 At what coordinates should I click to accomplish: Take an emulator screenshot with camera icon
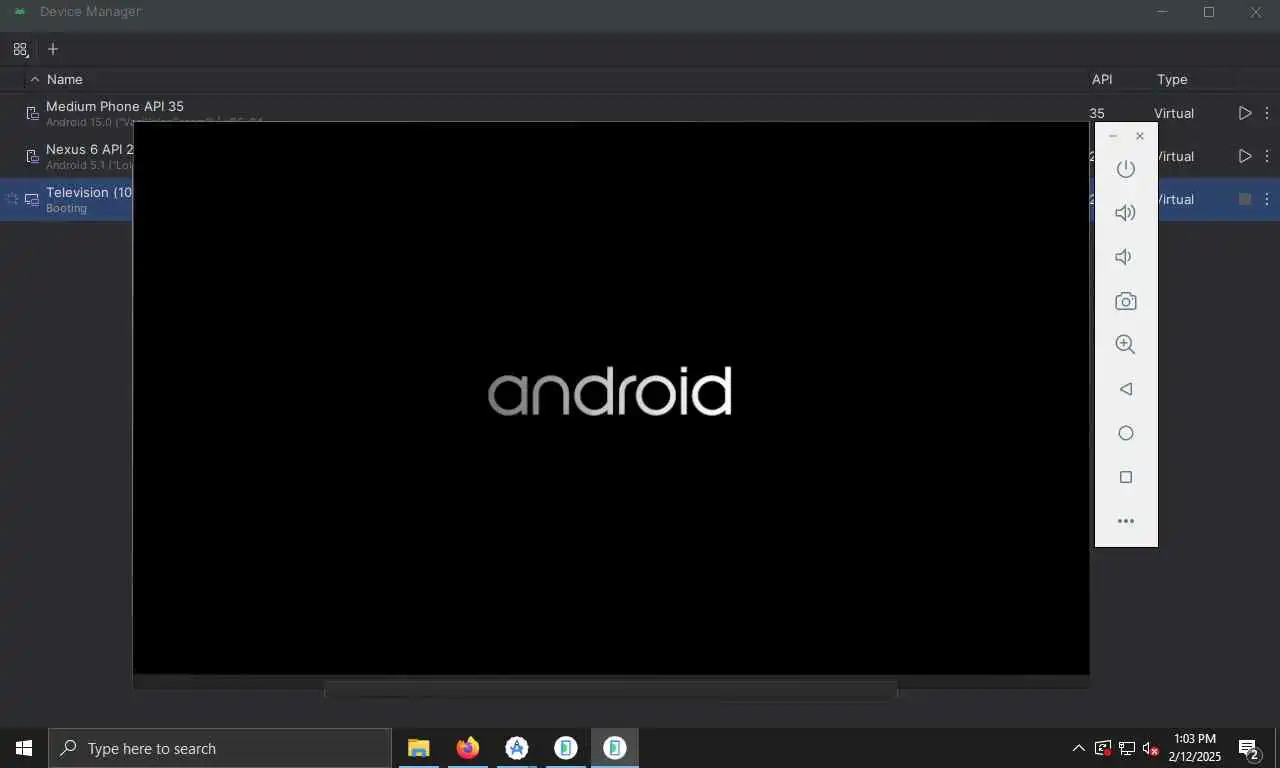click(x=1125, y=301)
